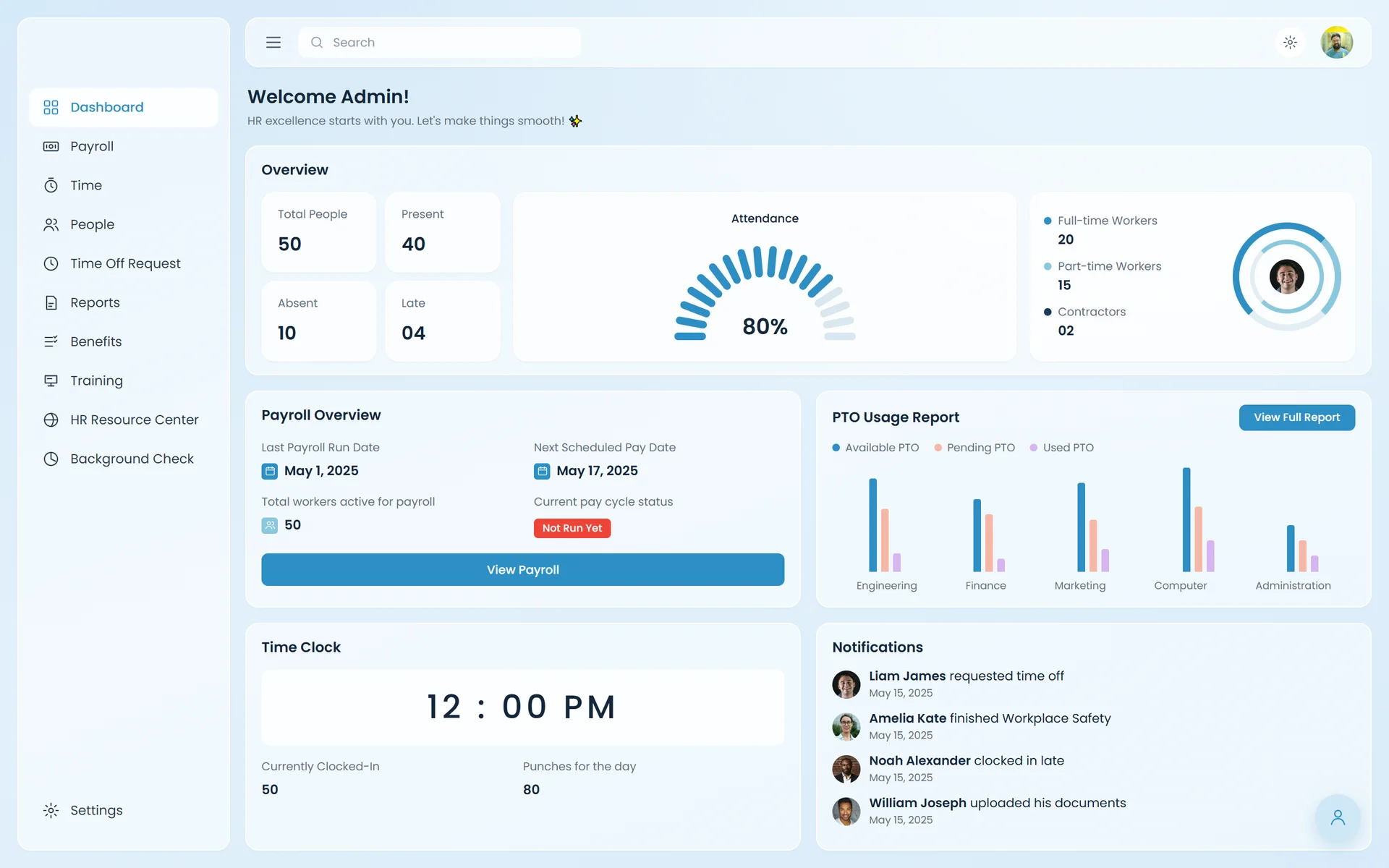Click Liam James's notification avatar
Screen dimensions: 1389x868
pyautogui.click(x=846, y=684)
